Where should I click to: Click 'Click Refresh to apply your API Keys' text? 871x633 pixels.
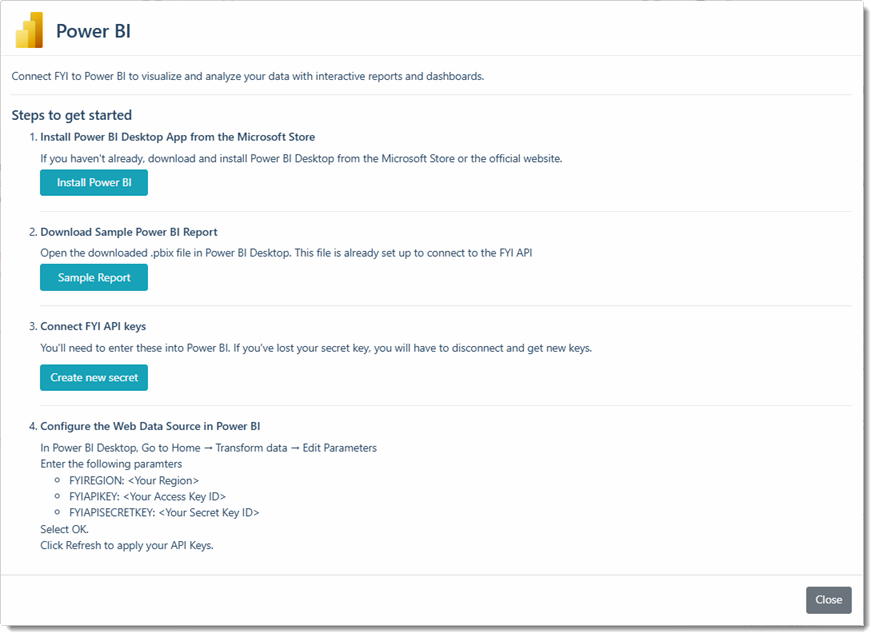[127, 546]
